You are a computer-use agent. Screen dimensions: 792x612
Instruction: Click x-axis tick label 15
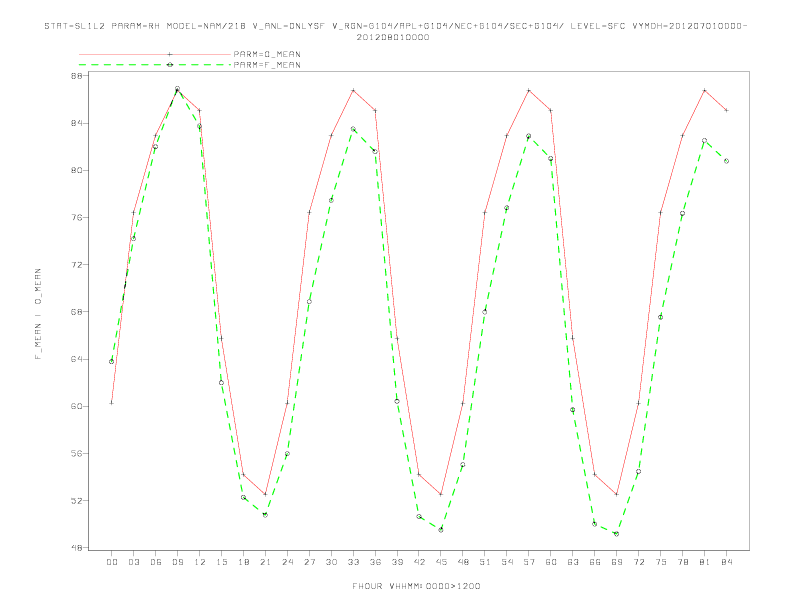pos(221,562)
